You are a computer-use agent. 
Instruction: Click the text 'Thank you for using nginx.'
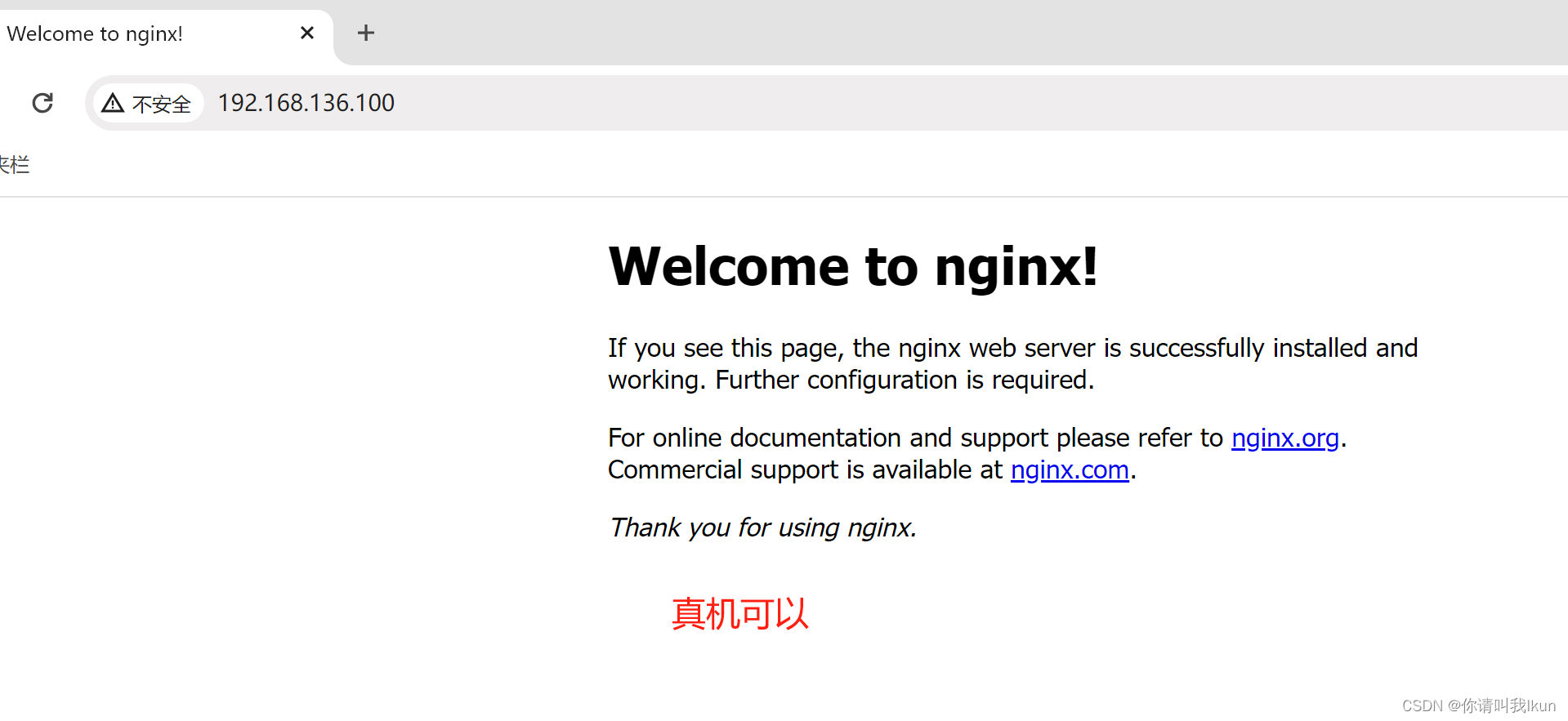(763, 527)
